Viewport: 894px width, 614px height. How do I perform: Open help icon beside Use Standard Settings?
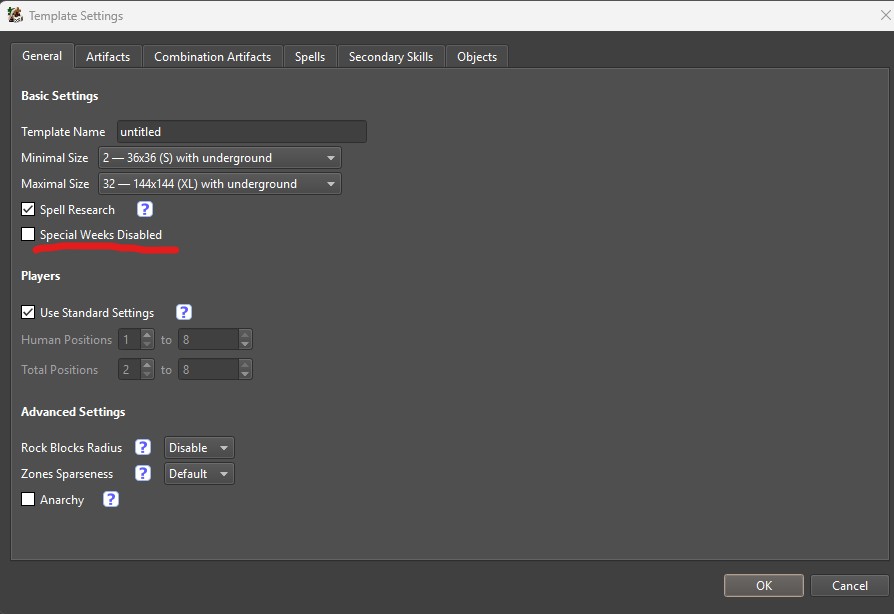pos(184,312)
